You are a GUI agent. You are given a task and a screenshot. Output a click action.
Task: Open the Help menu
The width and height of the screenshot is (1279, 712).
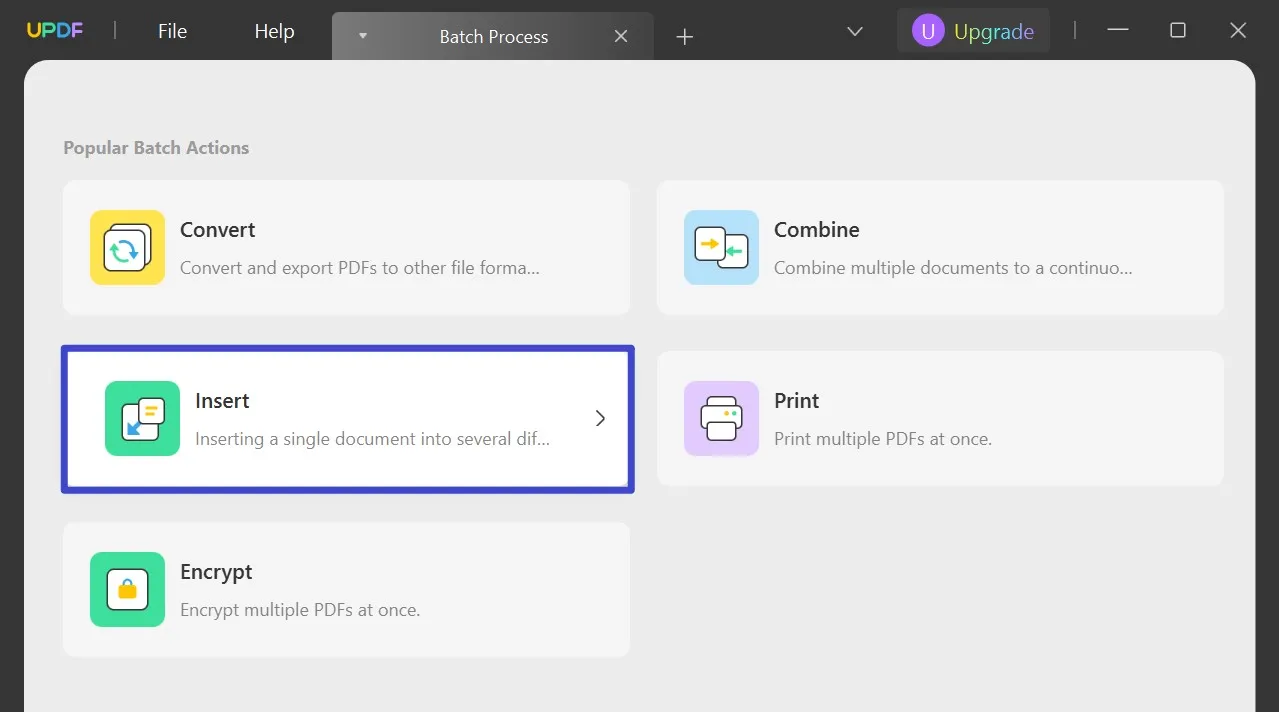coord(273,31)
